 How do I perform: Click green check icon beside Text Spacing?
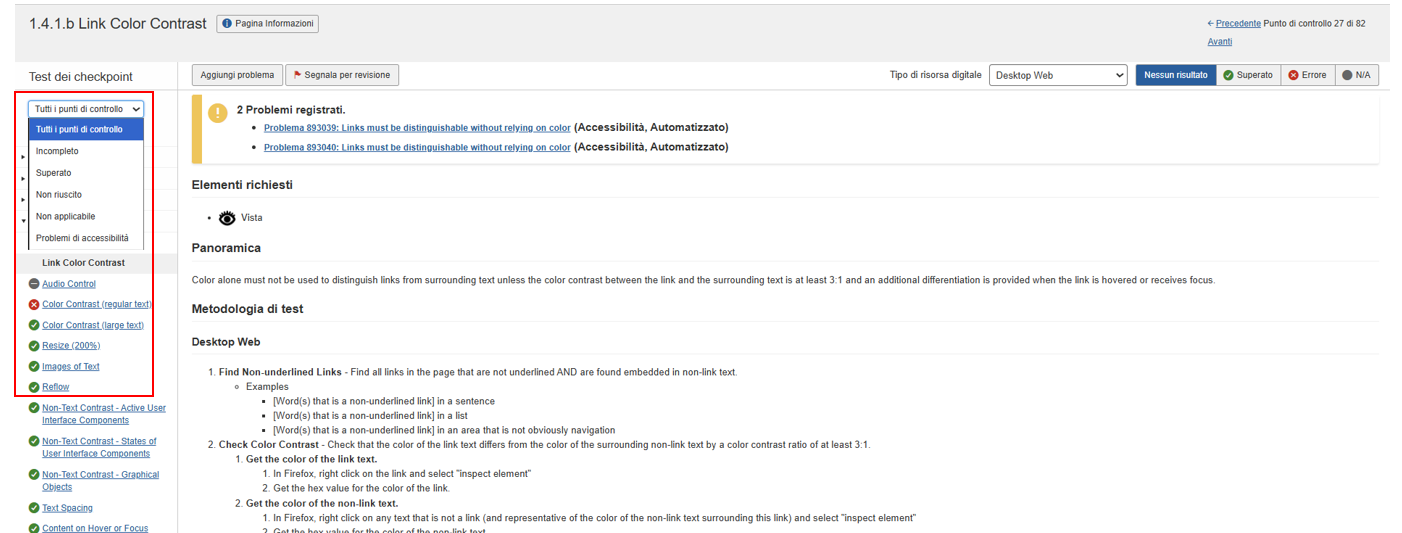point(34,508)
